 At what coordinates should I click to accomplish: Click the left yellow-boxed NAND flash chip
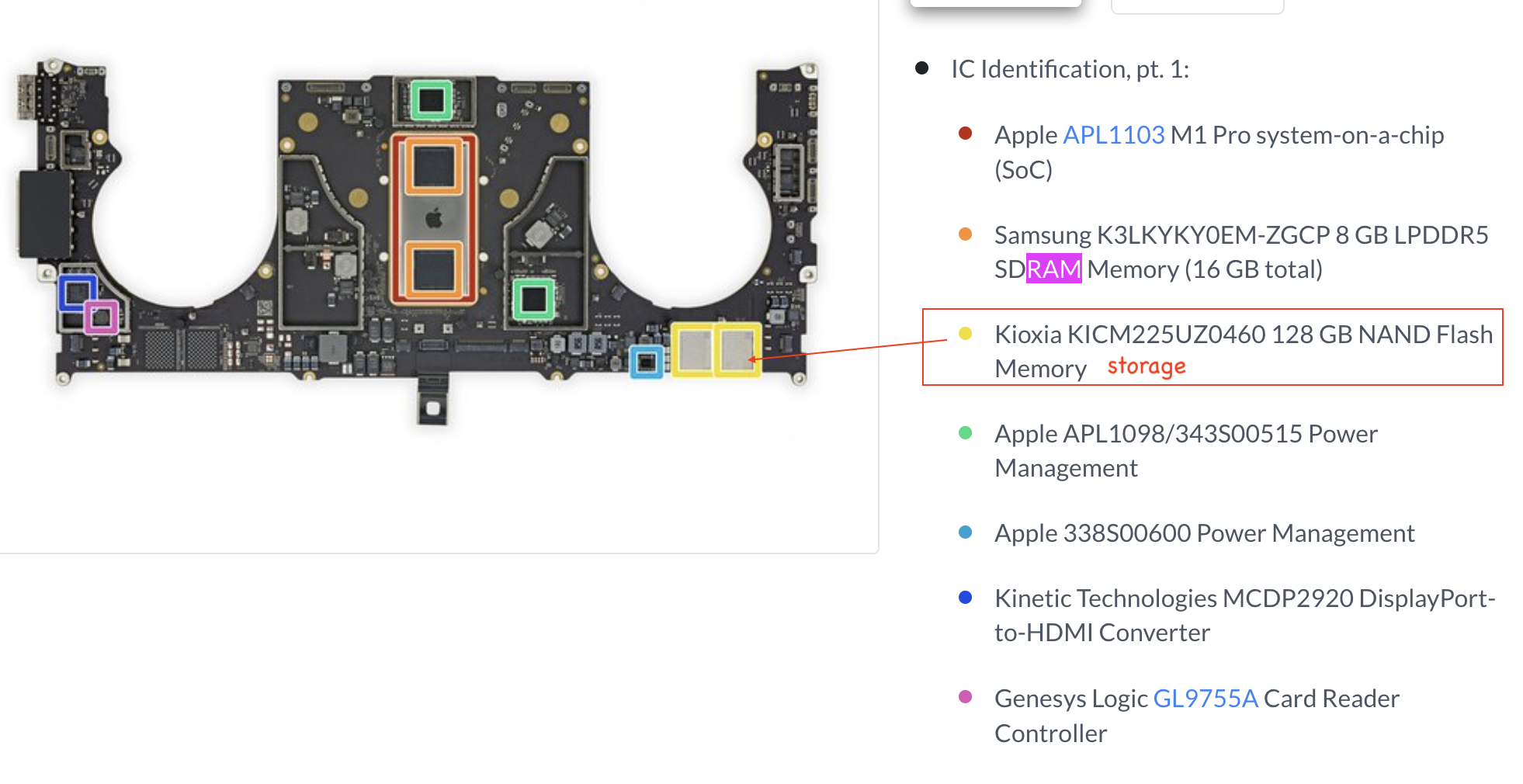[694, 349]
